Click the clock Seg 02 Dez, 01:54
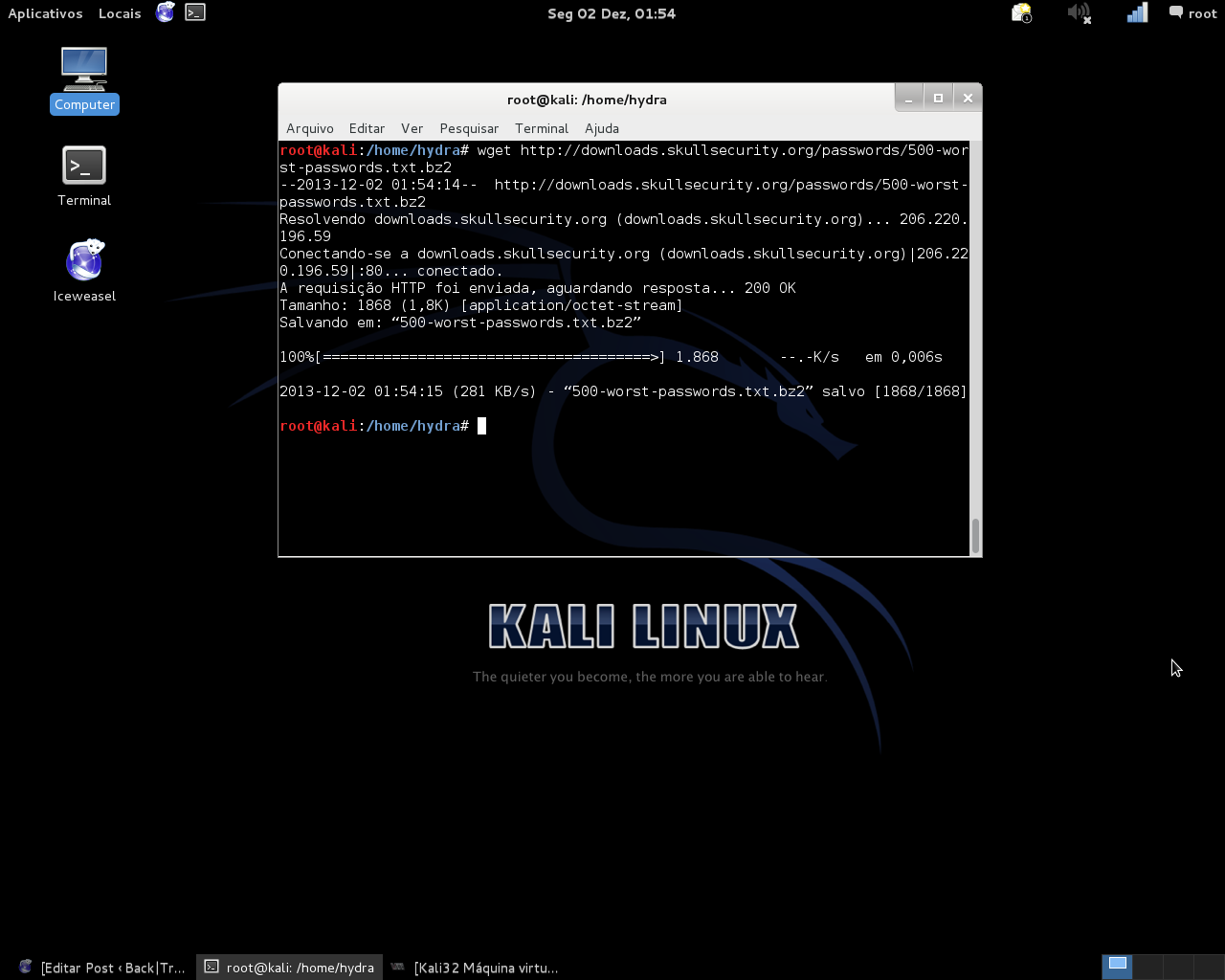1225x980 pixels. click(x=612, y=13)
